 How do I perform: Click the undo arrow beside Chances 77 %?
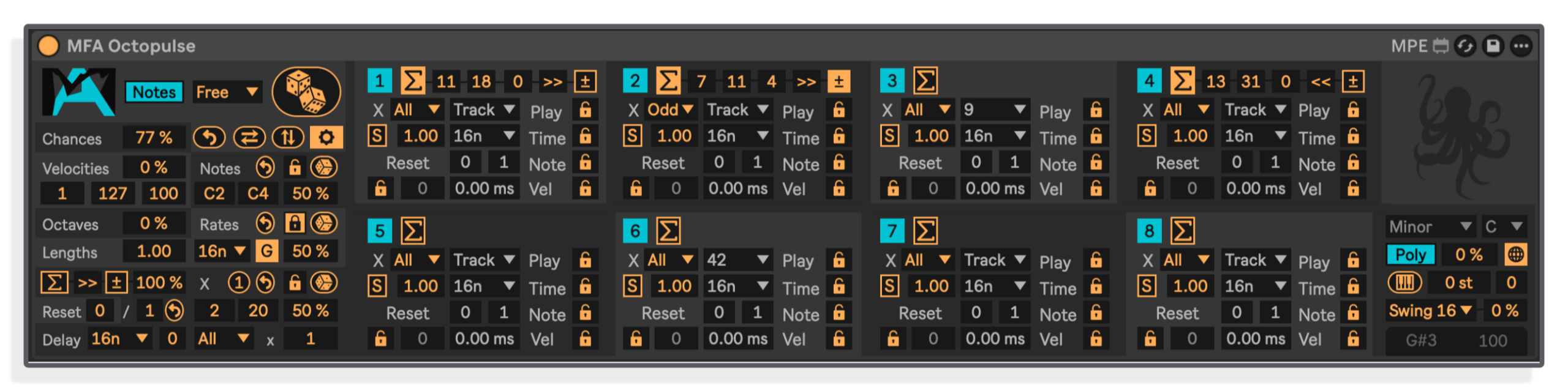[x=209, y=138]
